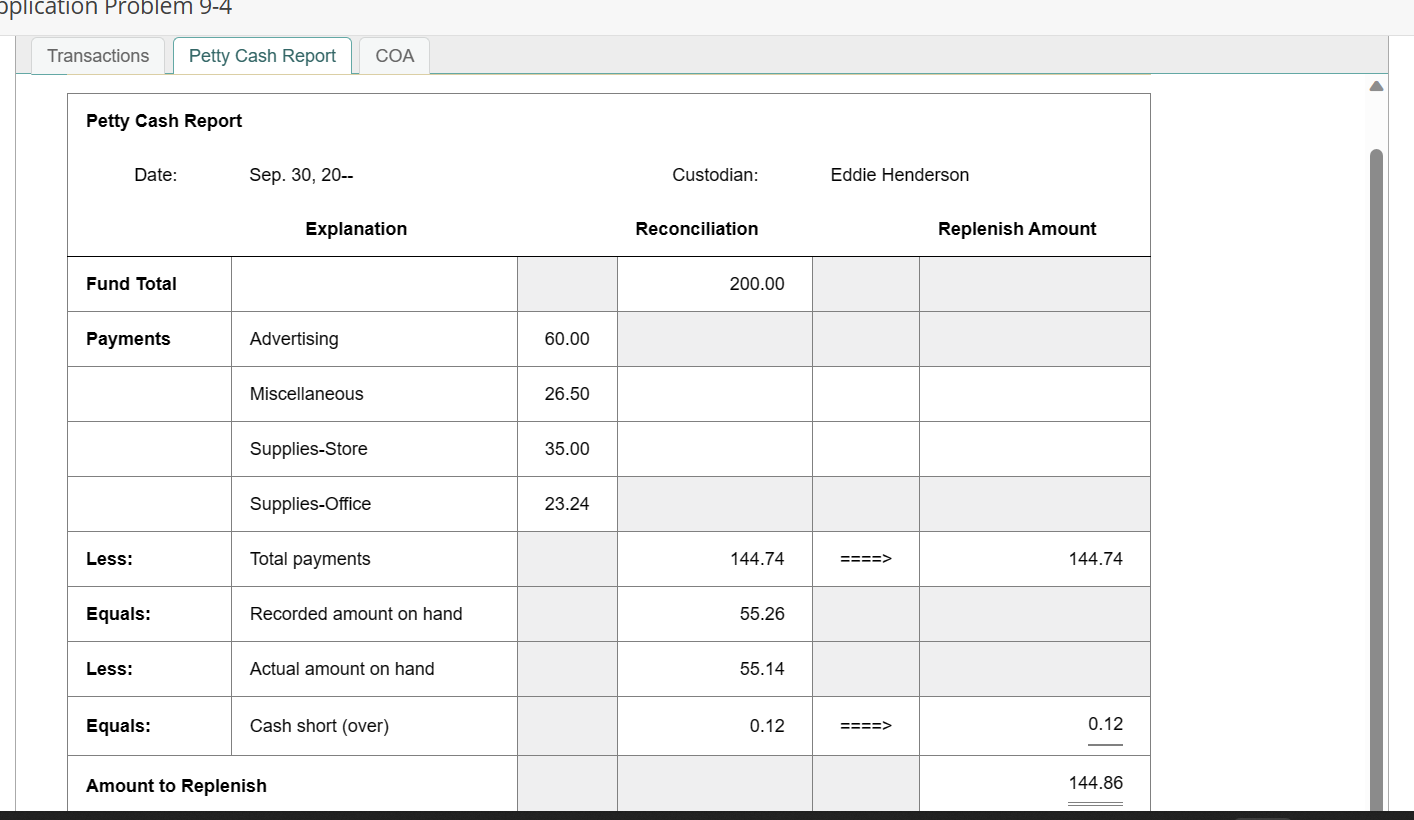Click the Supplies-Store explanation cell
This screenshot has height=820, width=1414.
[374, 449]
